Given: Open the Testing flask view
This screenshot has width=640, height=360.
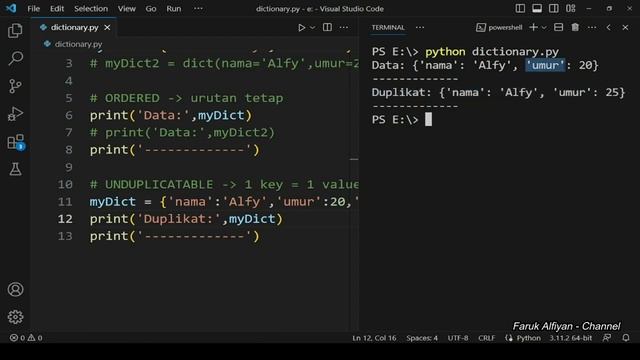Looking at the screenshot, I should click(x=15, y=169).
